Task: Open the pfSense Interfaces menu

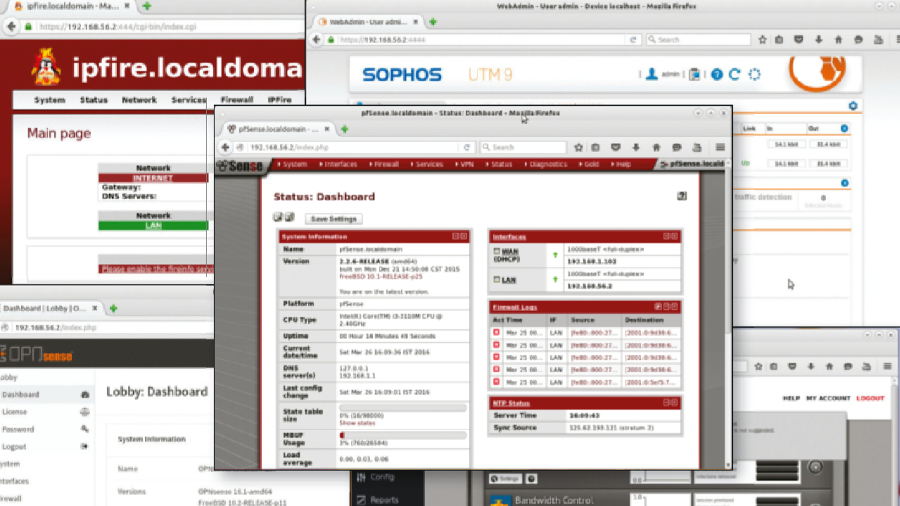Action: point(339,164)
